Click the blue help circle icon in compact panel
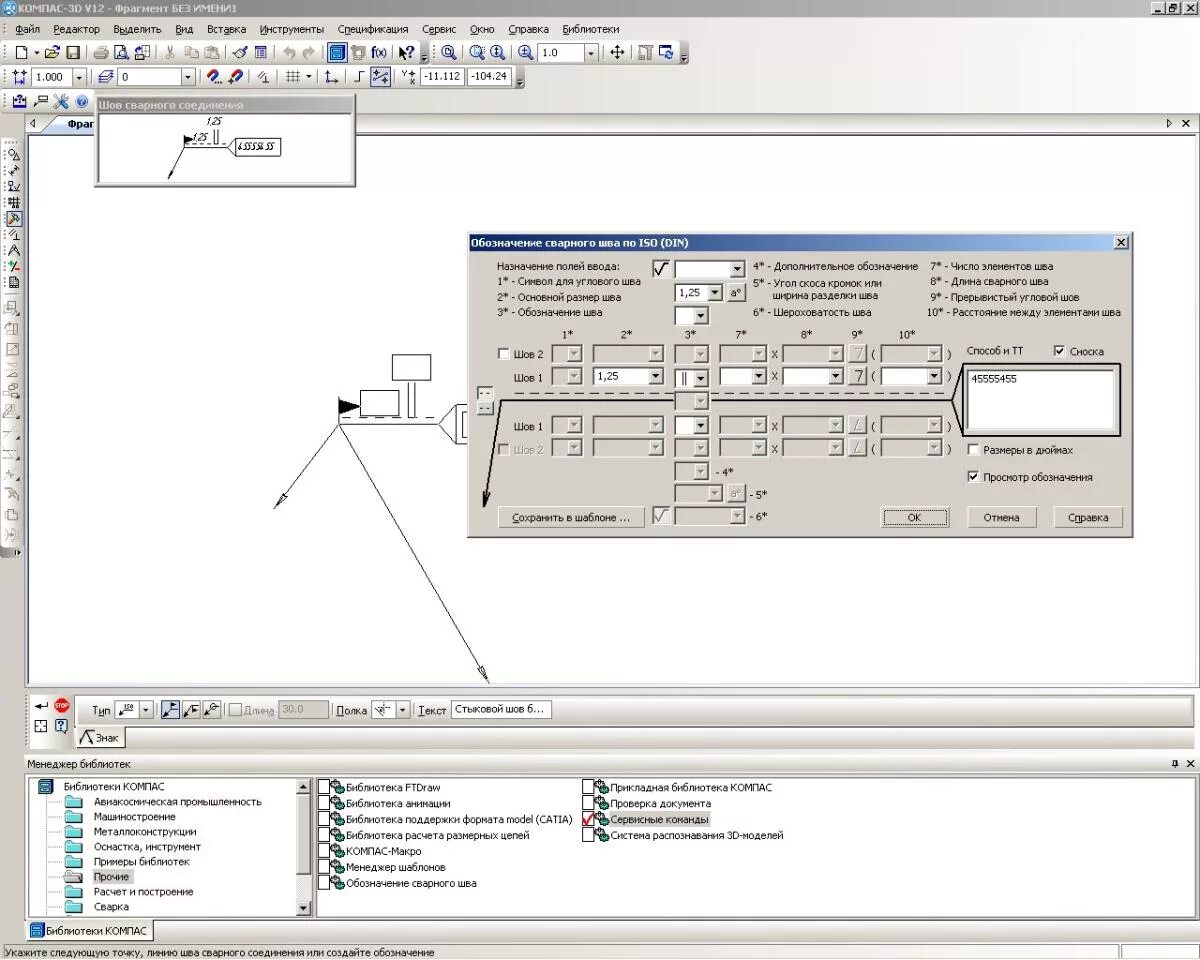 pos(81,101)
